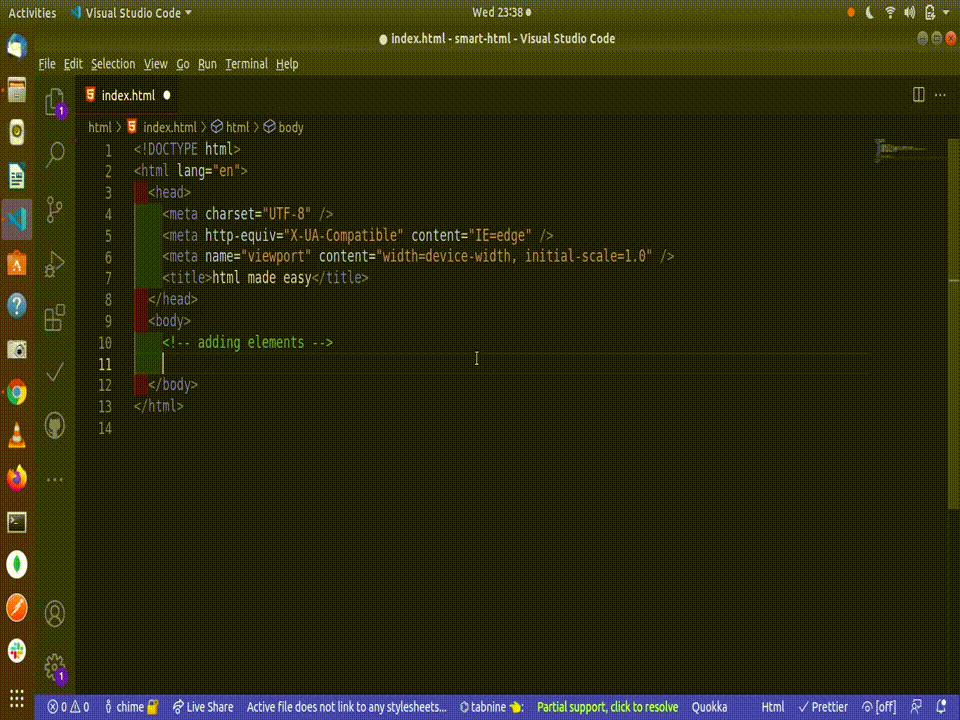
Task: Open the Run and Debug view
Action: click(x=54, y=264)
